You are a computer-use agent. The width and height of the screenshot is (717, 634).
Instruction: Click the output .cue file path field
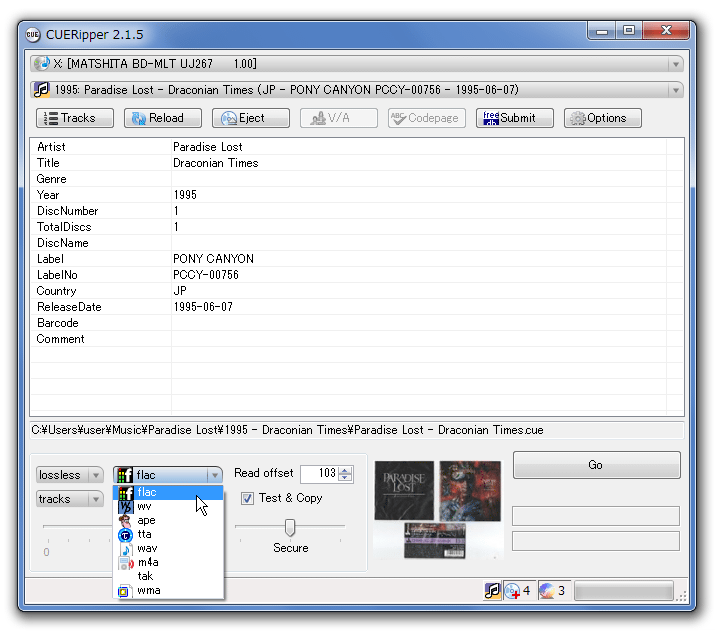[x=357, y=430]
